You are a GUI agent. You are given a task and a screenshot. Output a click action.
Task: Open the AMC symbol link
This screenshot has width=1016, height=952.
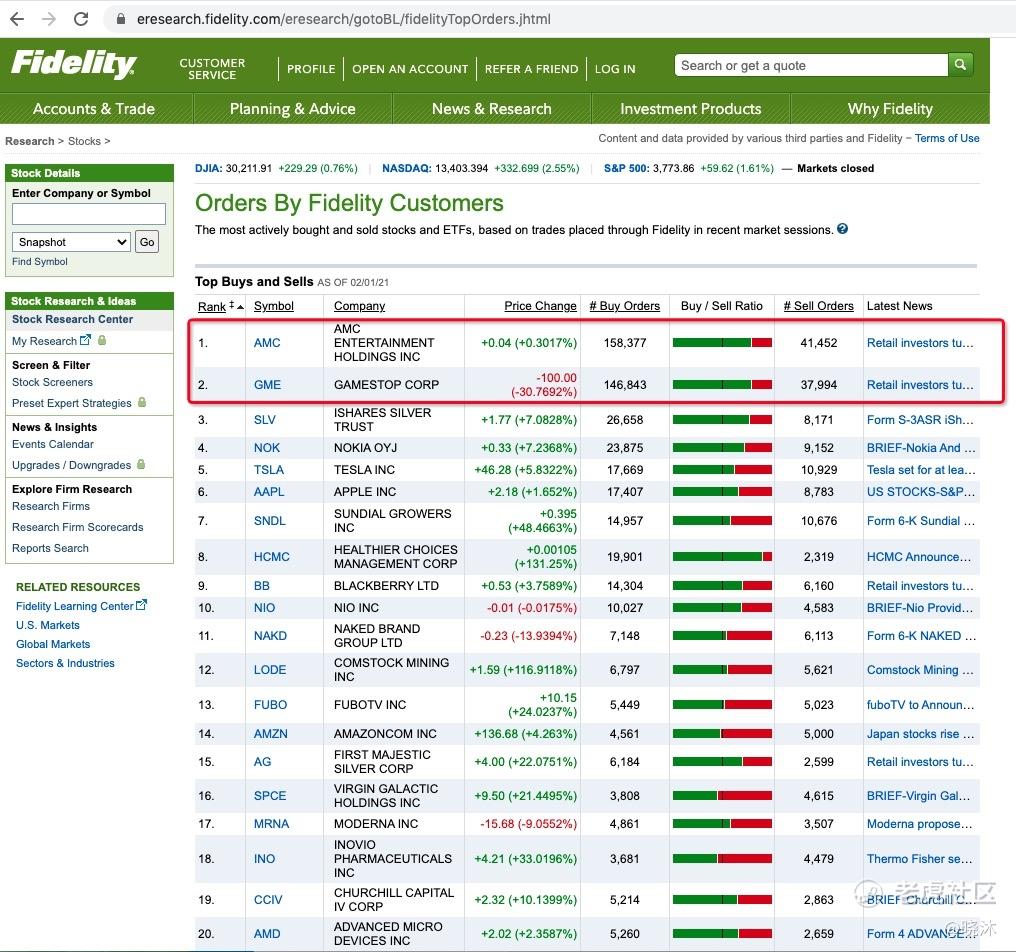coord(267,343)
